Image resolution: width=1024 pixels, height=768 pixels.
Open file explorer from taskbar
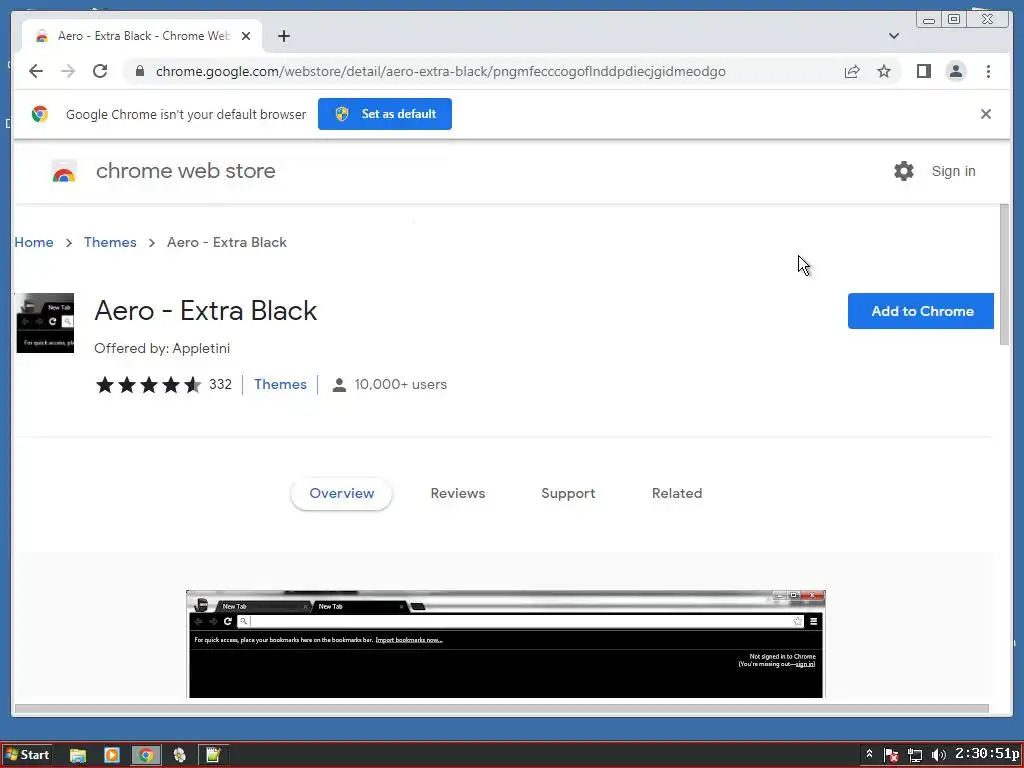tap(78, 756)
